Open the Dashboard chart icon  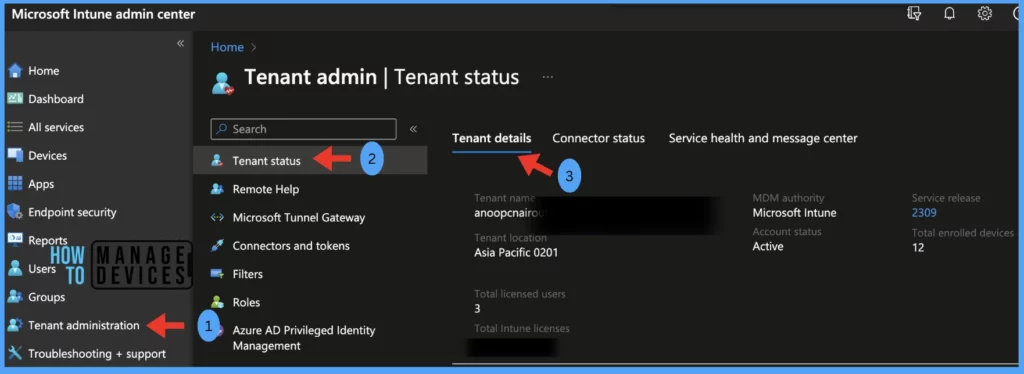click(15, 99)
